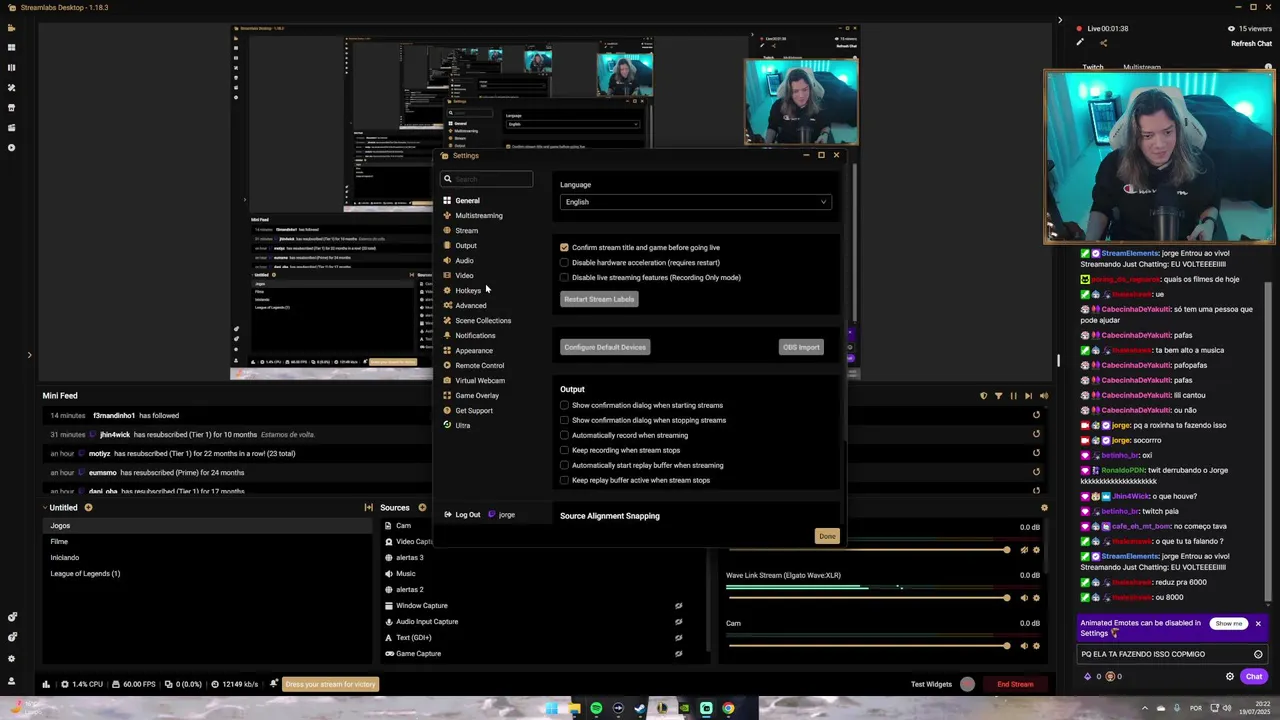Click share stream icon near pencil
The image size is (1280, 720).
1103,43
